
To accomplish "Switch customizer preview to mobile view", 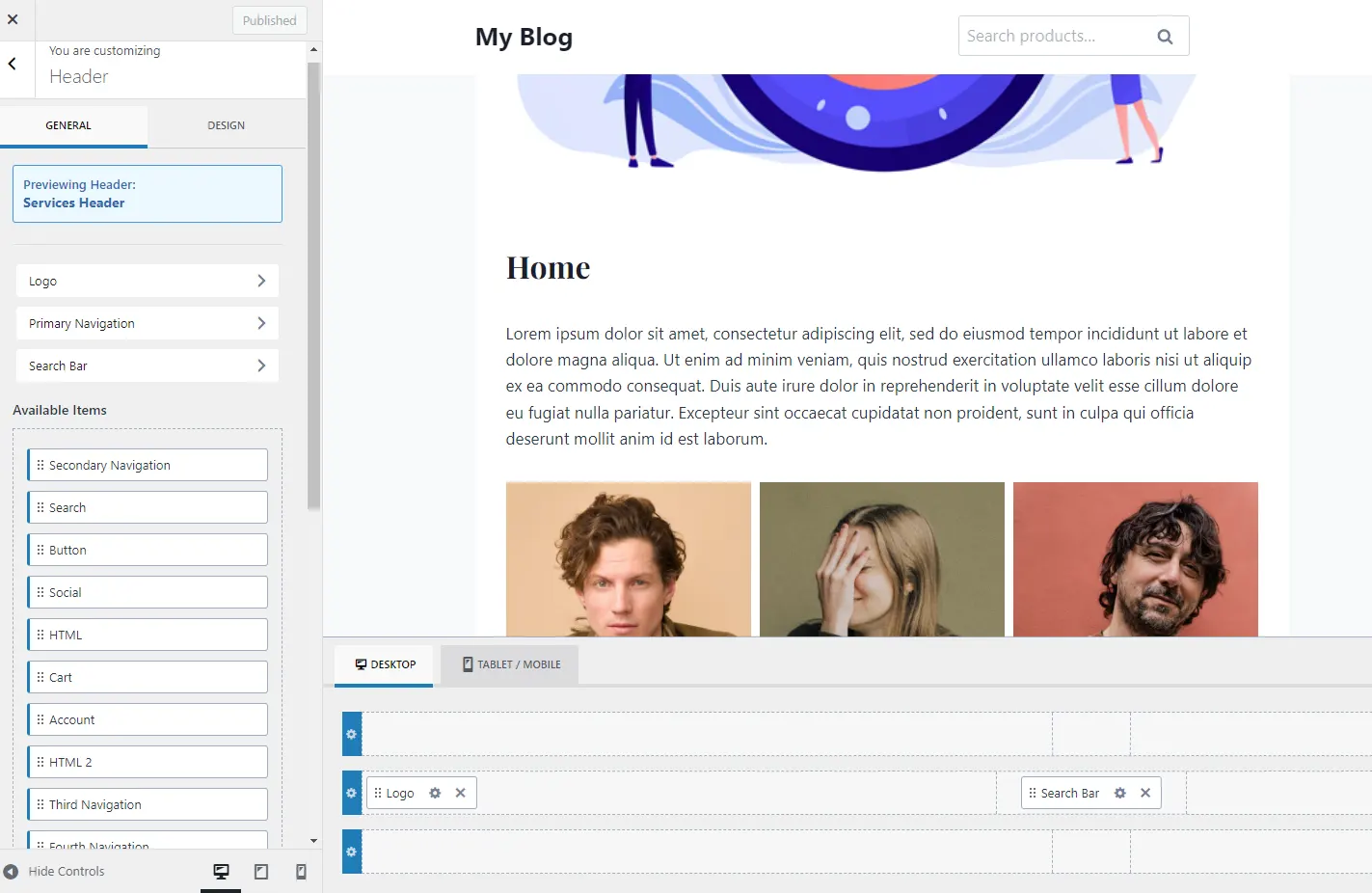I will [x=300, y=871].
